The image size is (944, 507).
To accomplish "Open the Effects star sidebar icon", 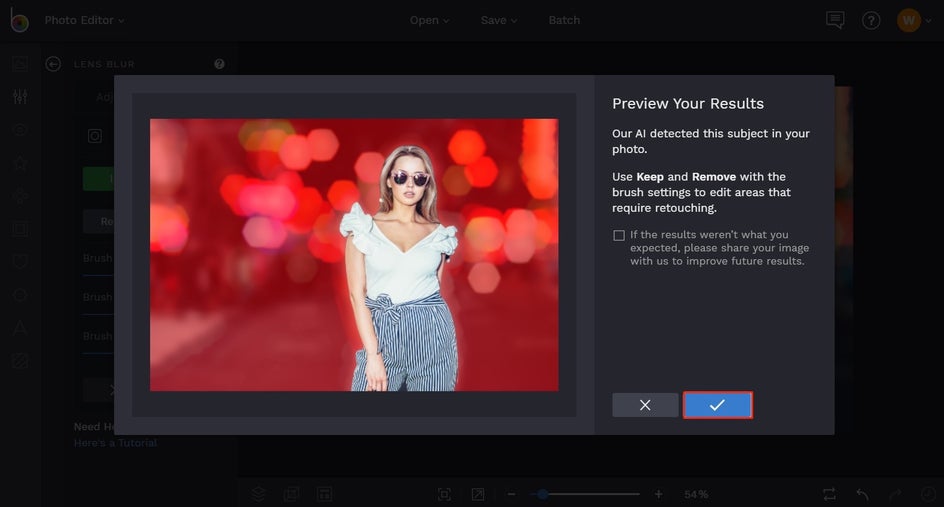I will [20, 163].
